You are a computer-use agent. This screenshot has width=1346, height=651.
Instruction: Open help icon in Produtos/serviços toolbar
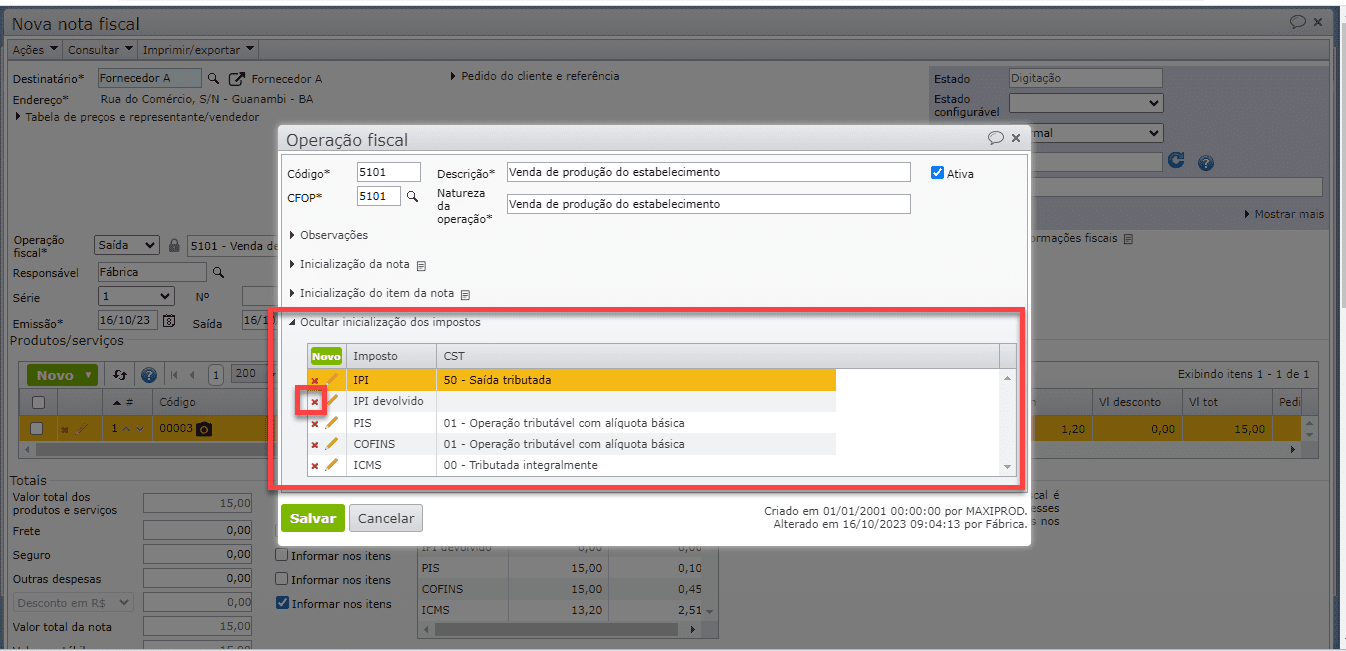click(149, 375)
